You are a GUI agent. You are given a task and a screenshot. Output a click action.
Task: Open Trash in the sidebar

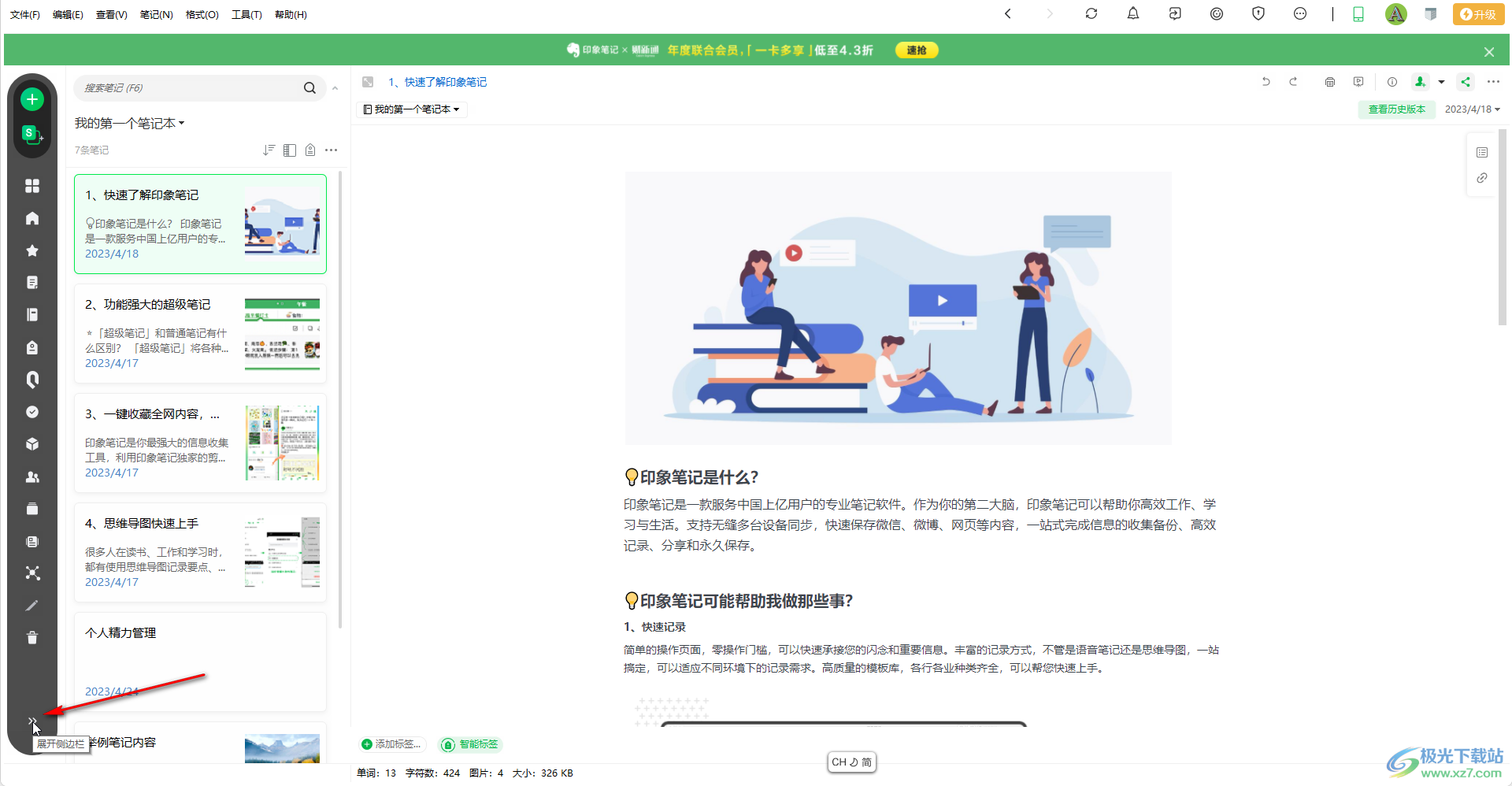coord(32,638)
